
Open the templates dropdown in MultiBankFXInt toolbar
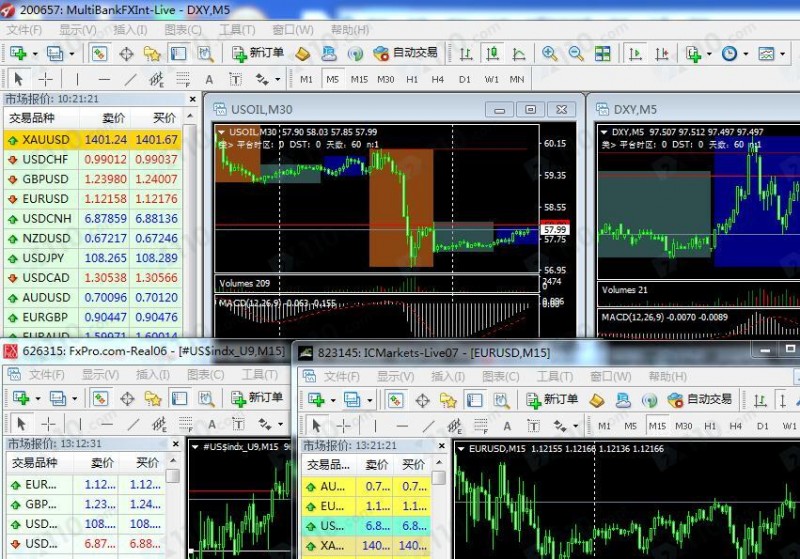click(x=767, y=53)
